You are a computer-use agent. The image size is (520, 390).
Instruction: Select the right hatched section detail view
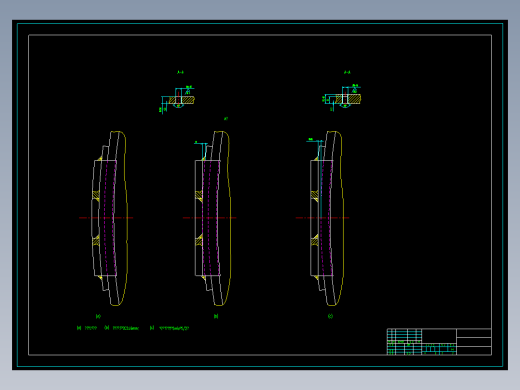click(x=341, y=98)
